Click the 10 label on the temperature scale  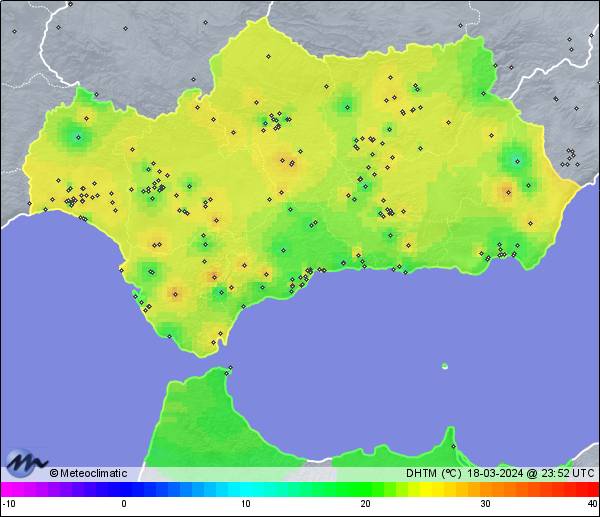tap(245, 503)
